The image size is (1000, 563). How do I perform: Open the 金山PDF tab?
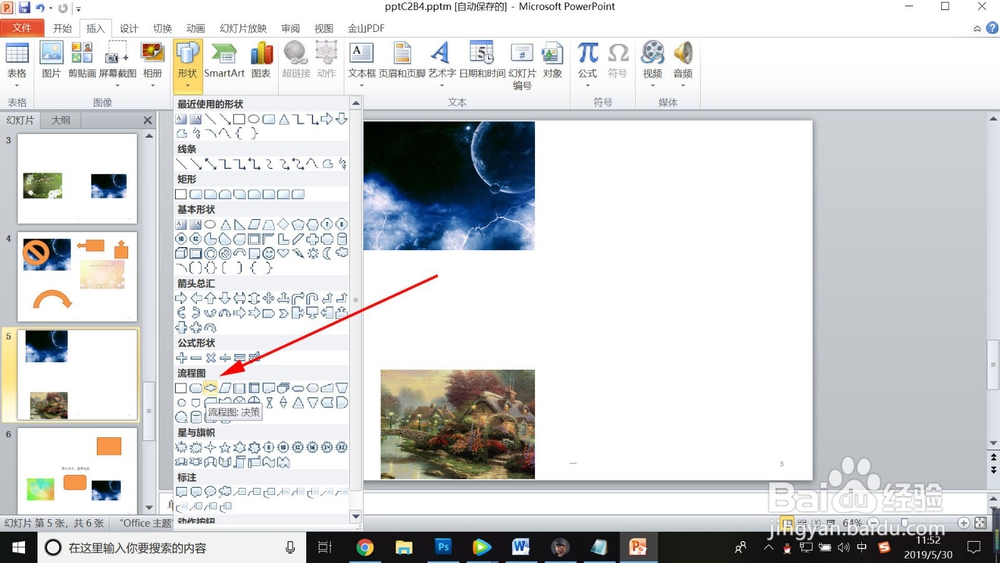(x=365, y=28)
